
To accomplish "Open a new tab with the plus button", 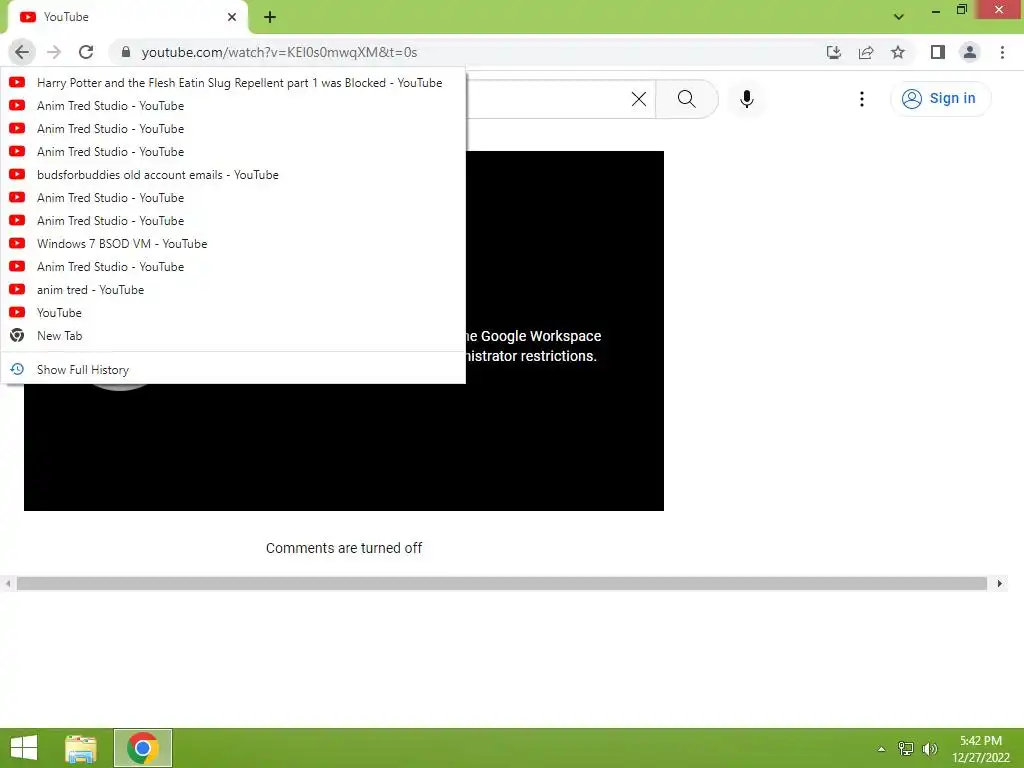I will [270, 18].
